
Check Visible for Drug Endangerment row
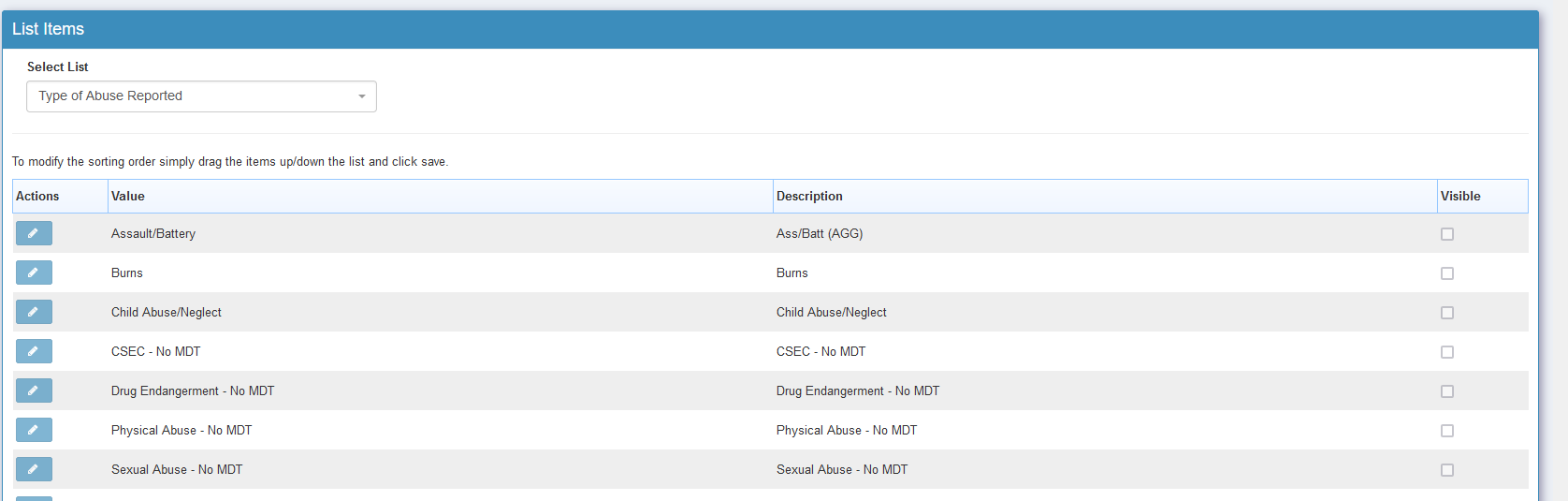click(1447, 391)
